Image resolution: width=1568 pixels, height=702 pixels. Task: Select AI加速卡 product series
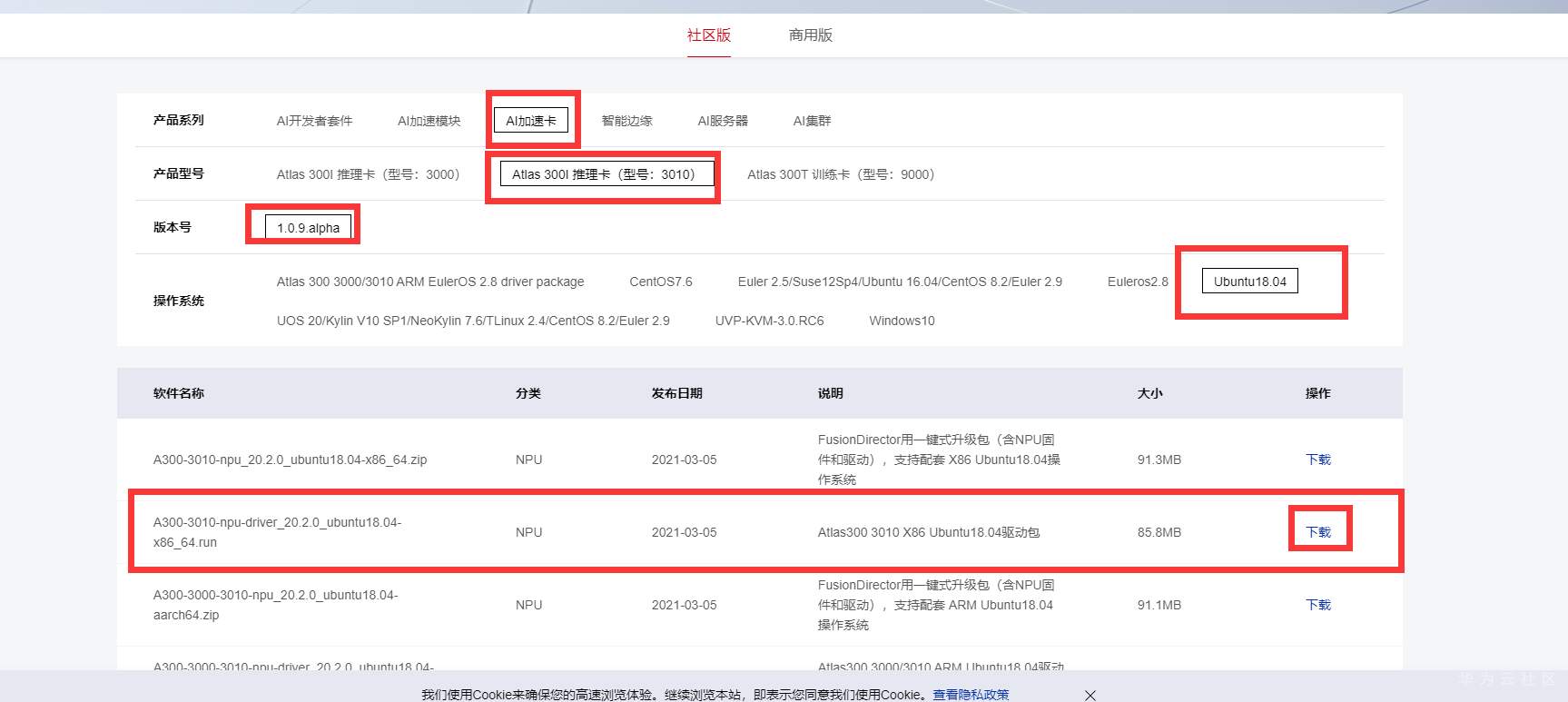click(531, 121)
